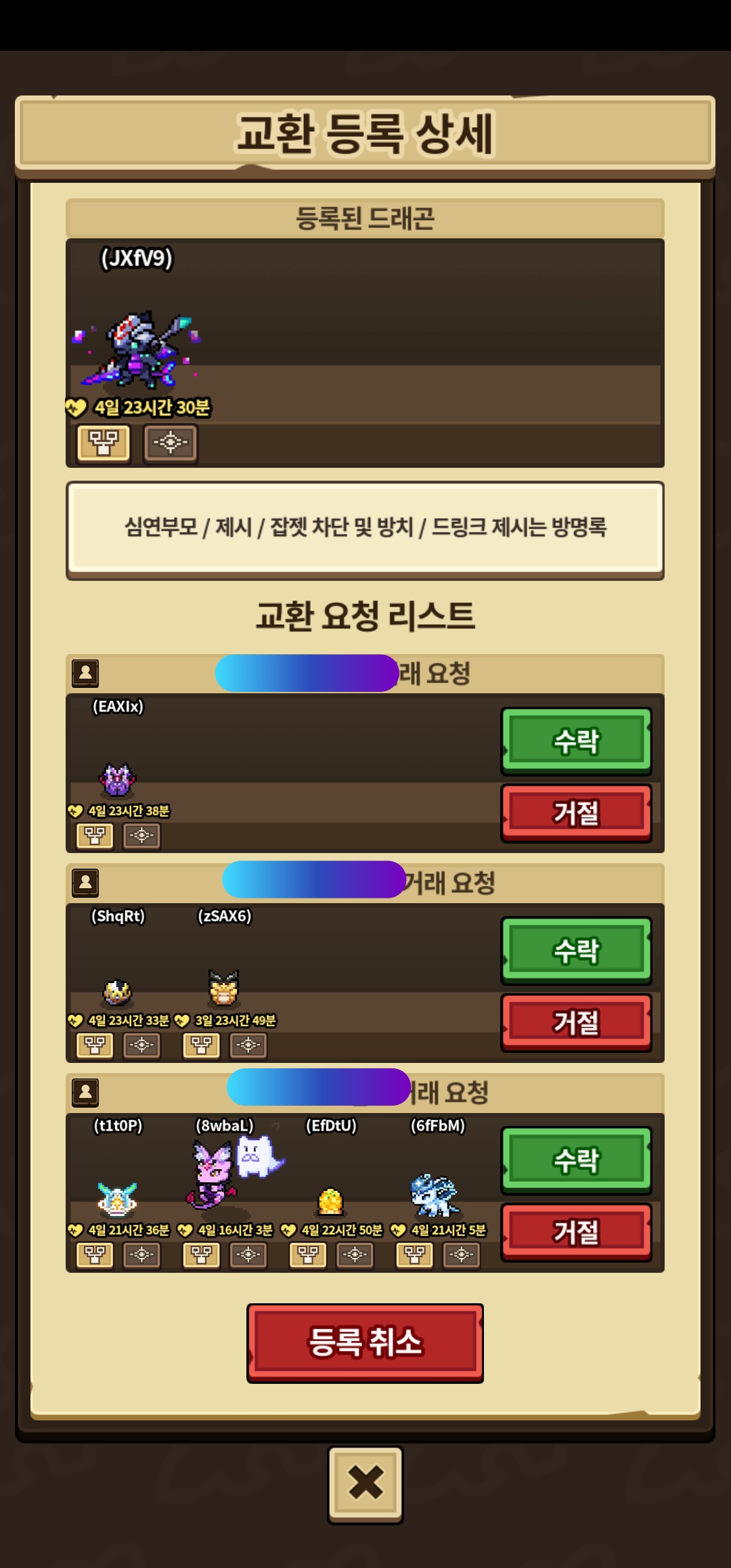731x1568 pixels.
Task: Tap target detail icon under ShqRt dragon
Action: point(142,1045)
